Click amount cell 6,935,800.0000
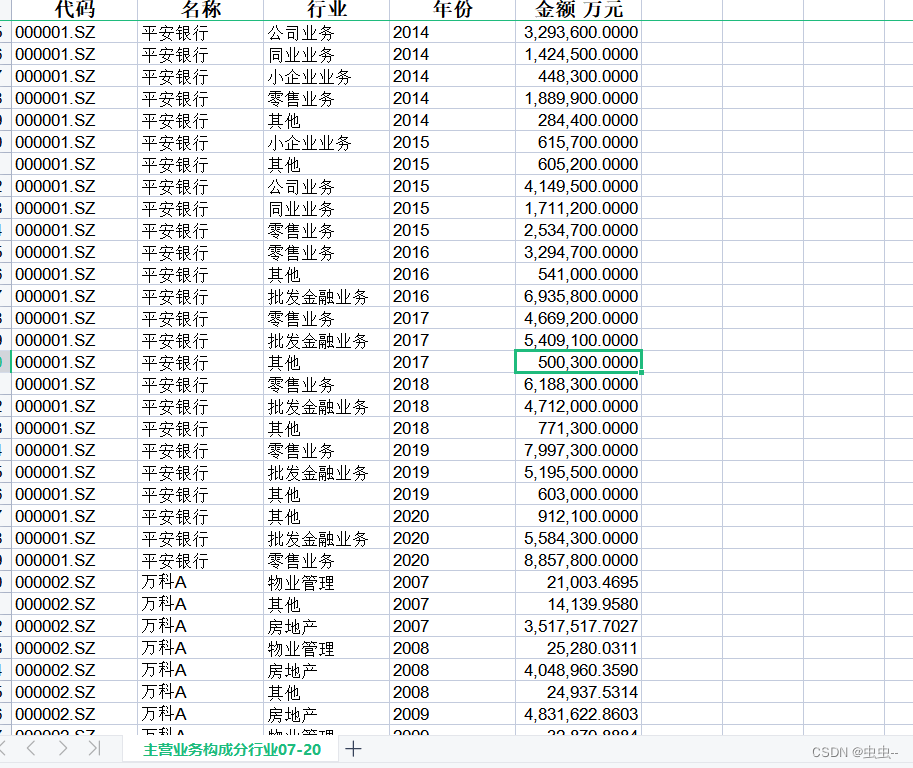Viewport: 913px width, 768px height. pos(579,296)
